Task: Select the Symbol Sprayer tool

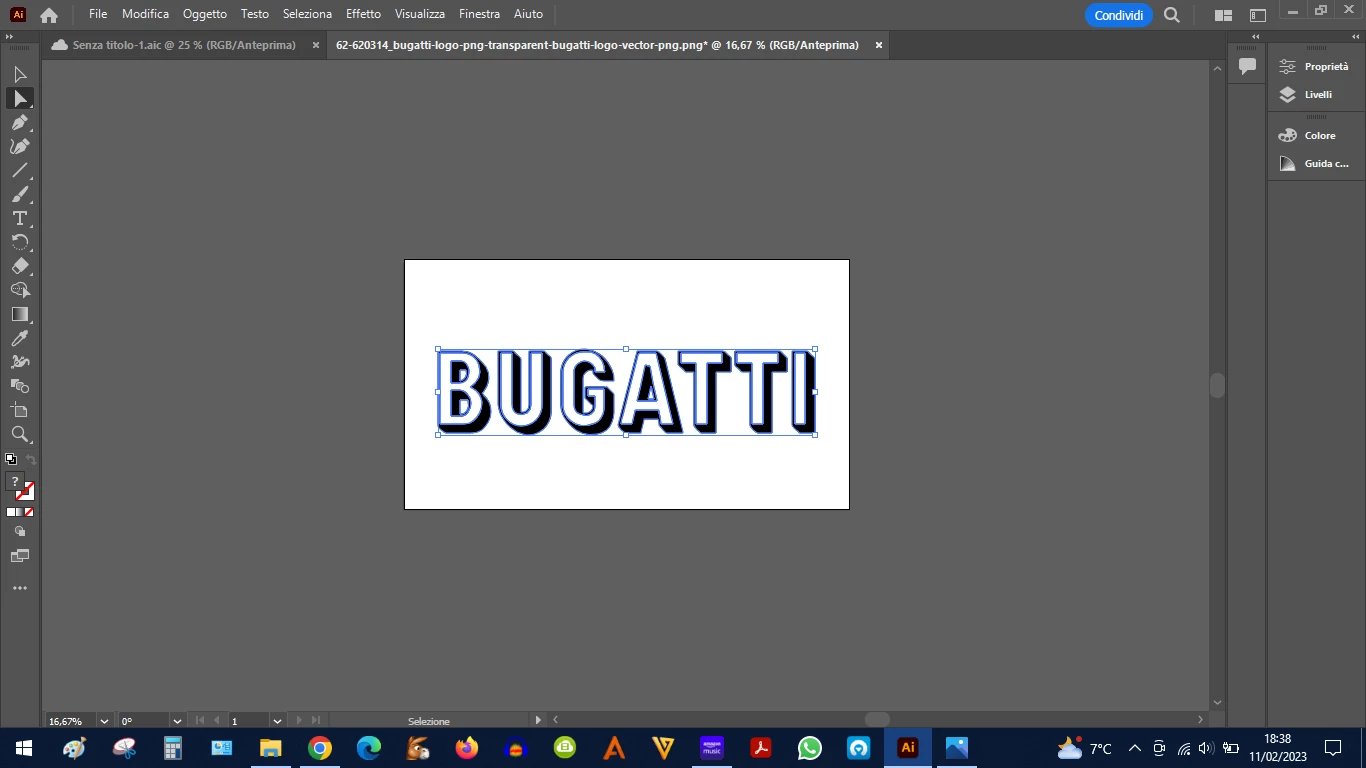Action: pyautogui.click(x=20, y=362)
